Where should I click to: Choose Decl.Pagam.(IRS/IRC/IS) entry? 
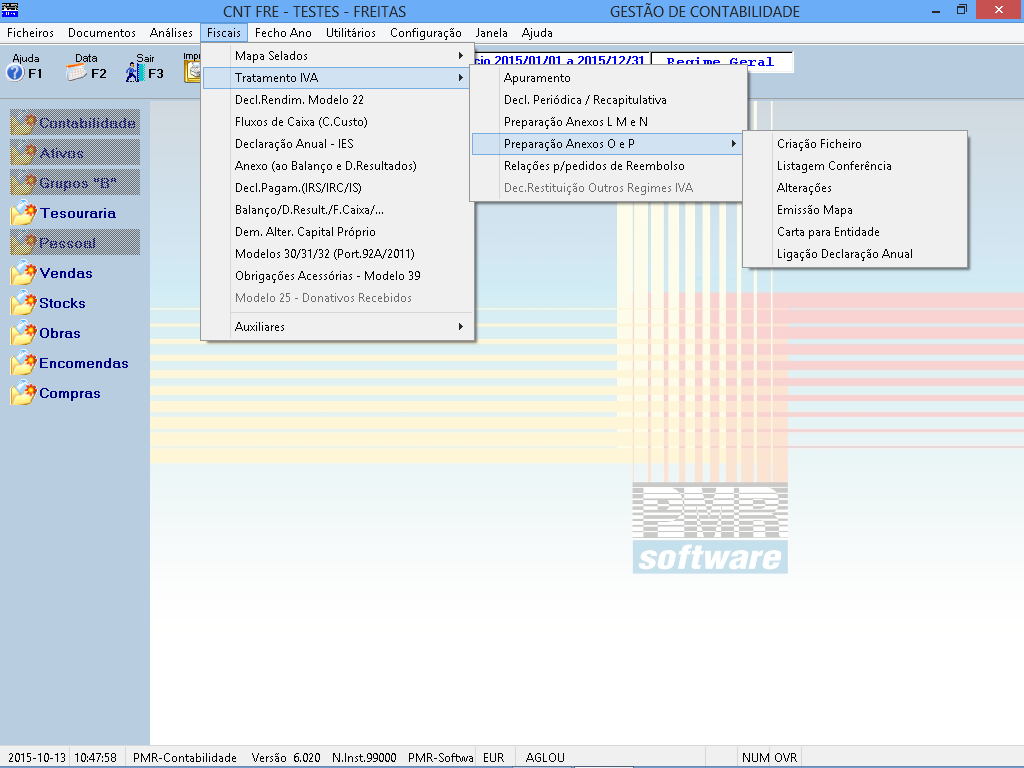point(336,188)
